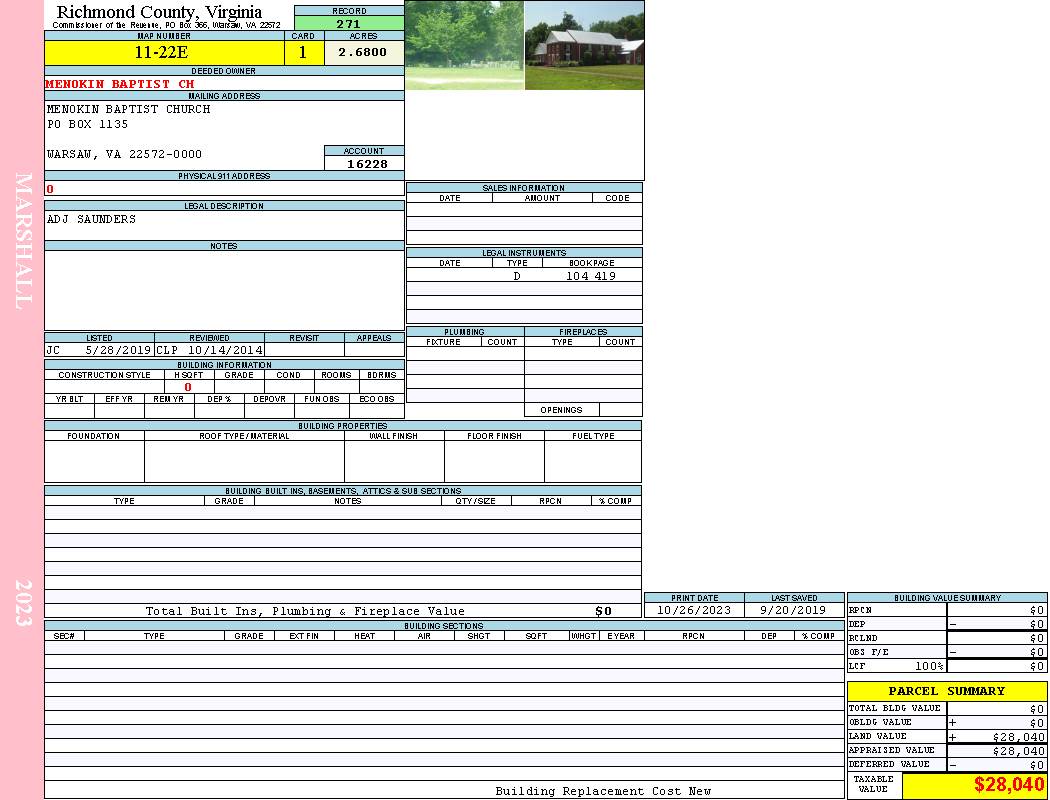This screenshot has width=1050, height=800.
Task: Select the red Taxable Value $28,040
Action: pos(1008,785)
